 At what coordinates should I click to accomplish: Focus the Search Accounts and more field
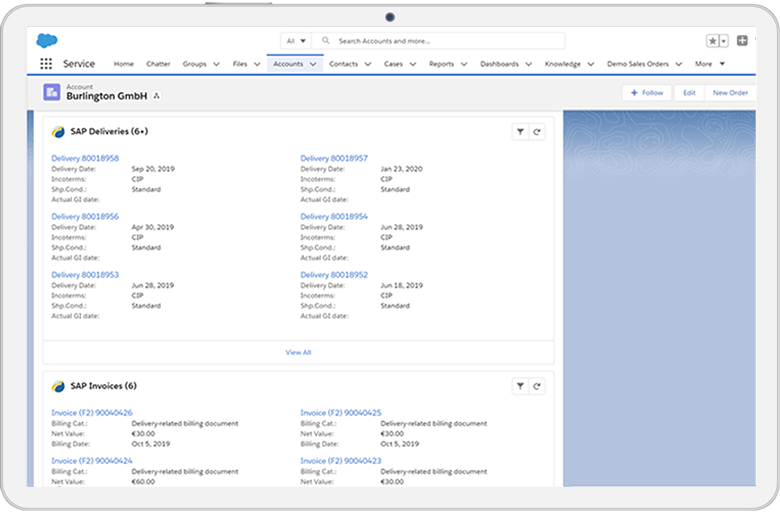[x=438, y=41]
